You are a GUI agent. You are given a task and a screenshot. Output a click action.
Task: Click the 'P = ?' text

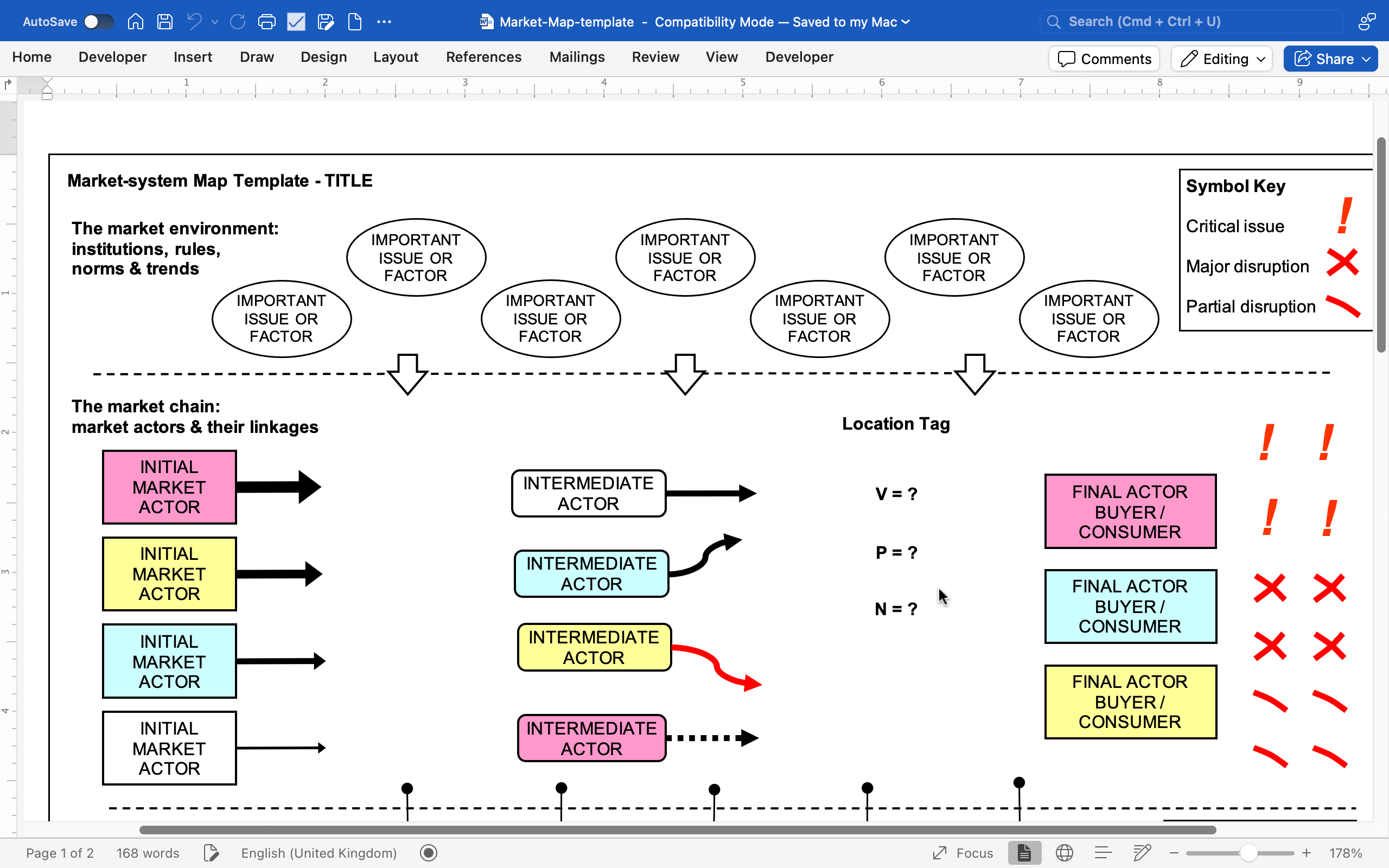(x=896, y=552)
